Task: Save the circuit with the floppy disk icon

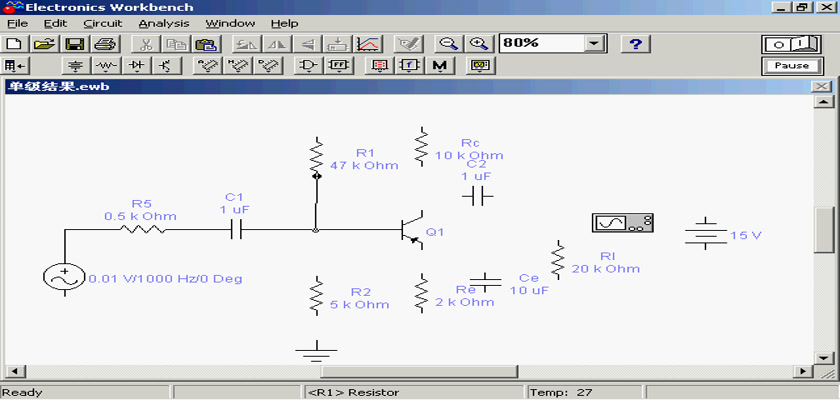Action: (x=74, y=44)
